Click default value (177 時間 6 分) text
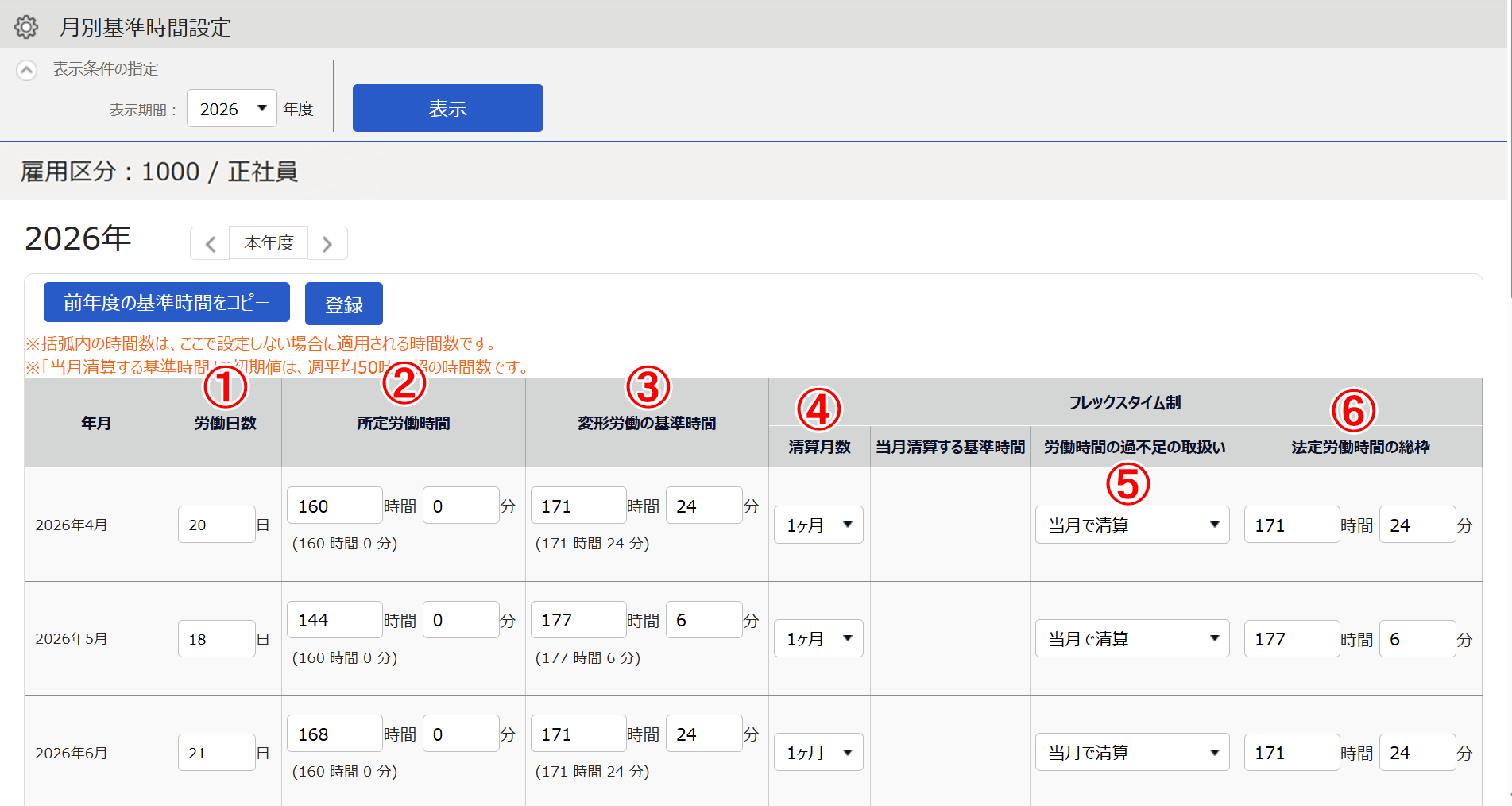The height and width of the screenshot is (806, 1512). click(588, 658)
